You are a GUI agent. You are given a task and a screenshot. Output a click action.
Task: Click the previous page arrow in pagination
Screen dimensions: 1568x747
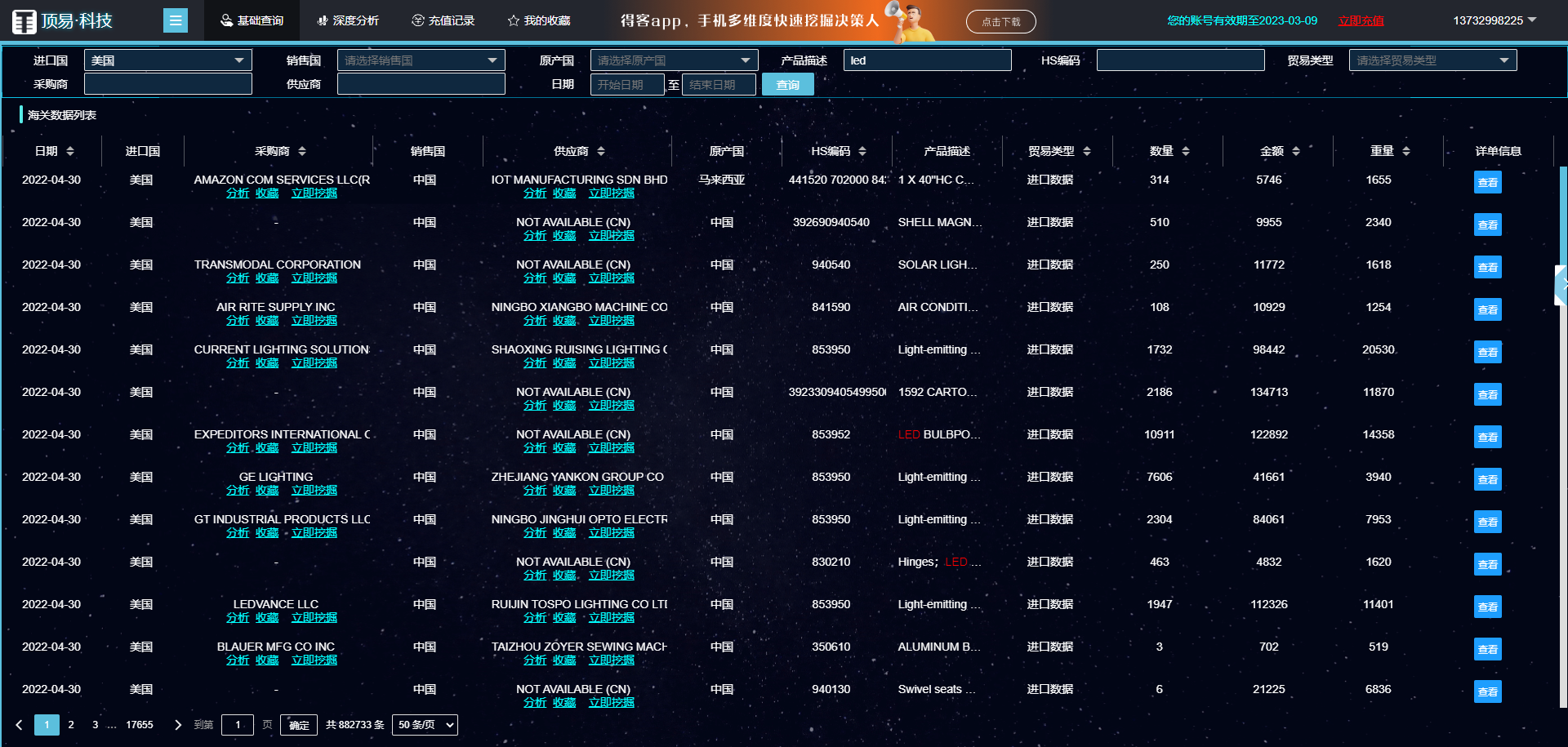point(19,725)
